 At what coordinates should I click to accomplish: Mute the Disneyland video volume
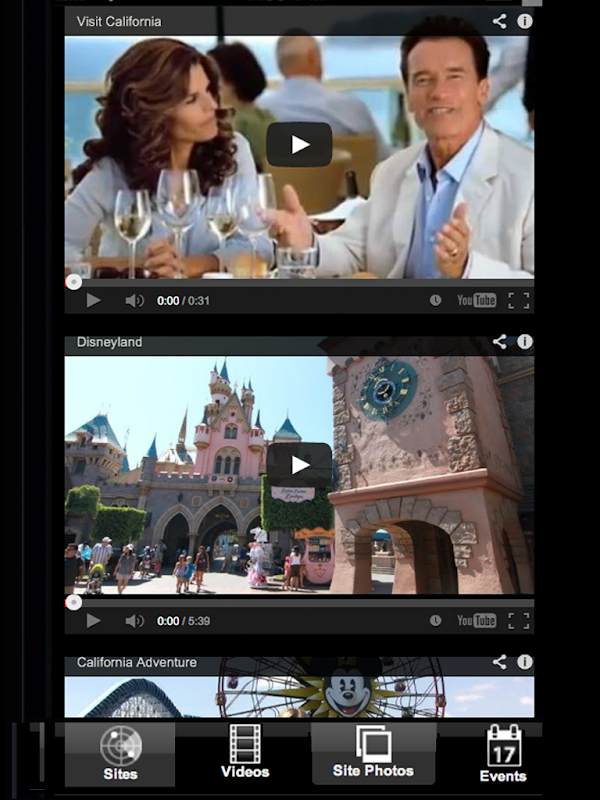[x=134, y=621]
